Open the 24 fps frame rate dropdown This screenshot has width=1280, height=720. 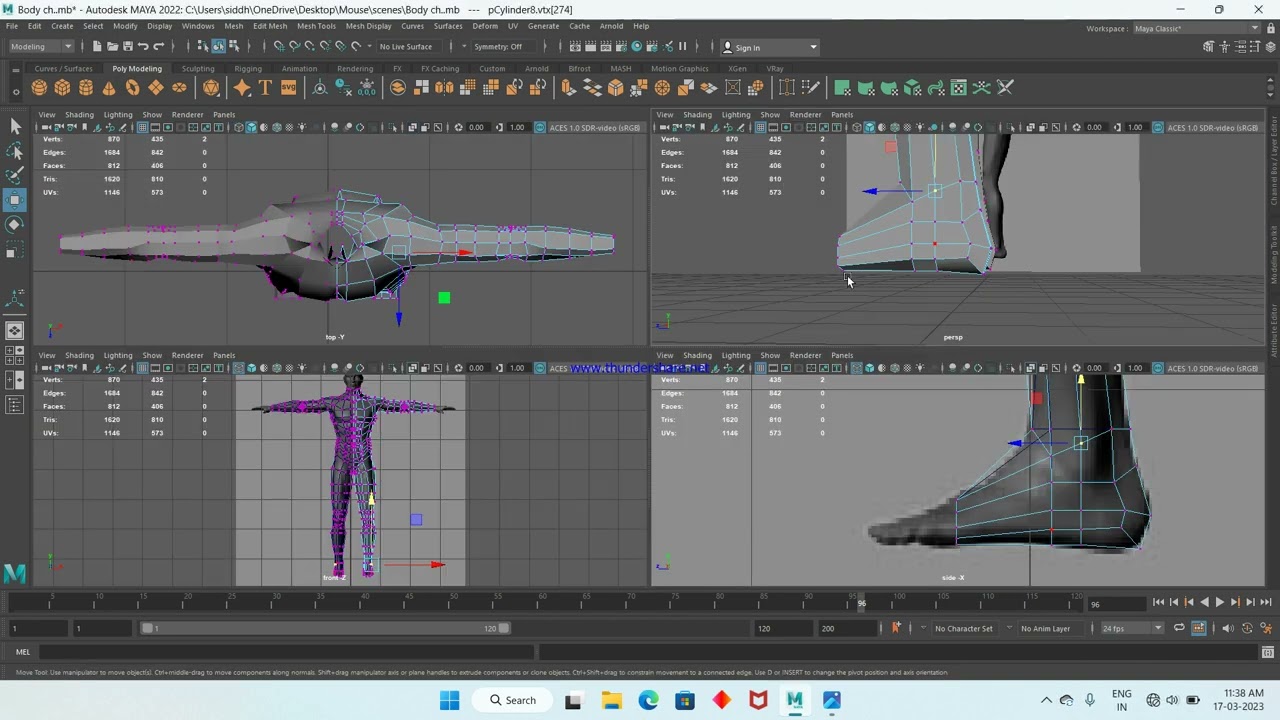point(1132,628)
